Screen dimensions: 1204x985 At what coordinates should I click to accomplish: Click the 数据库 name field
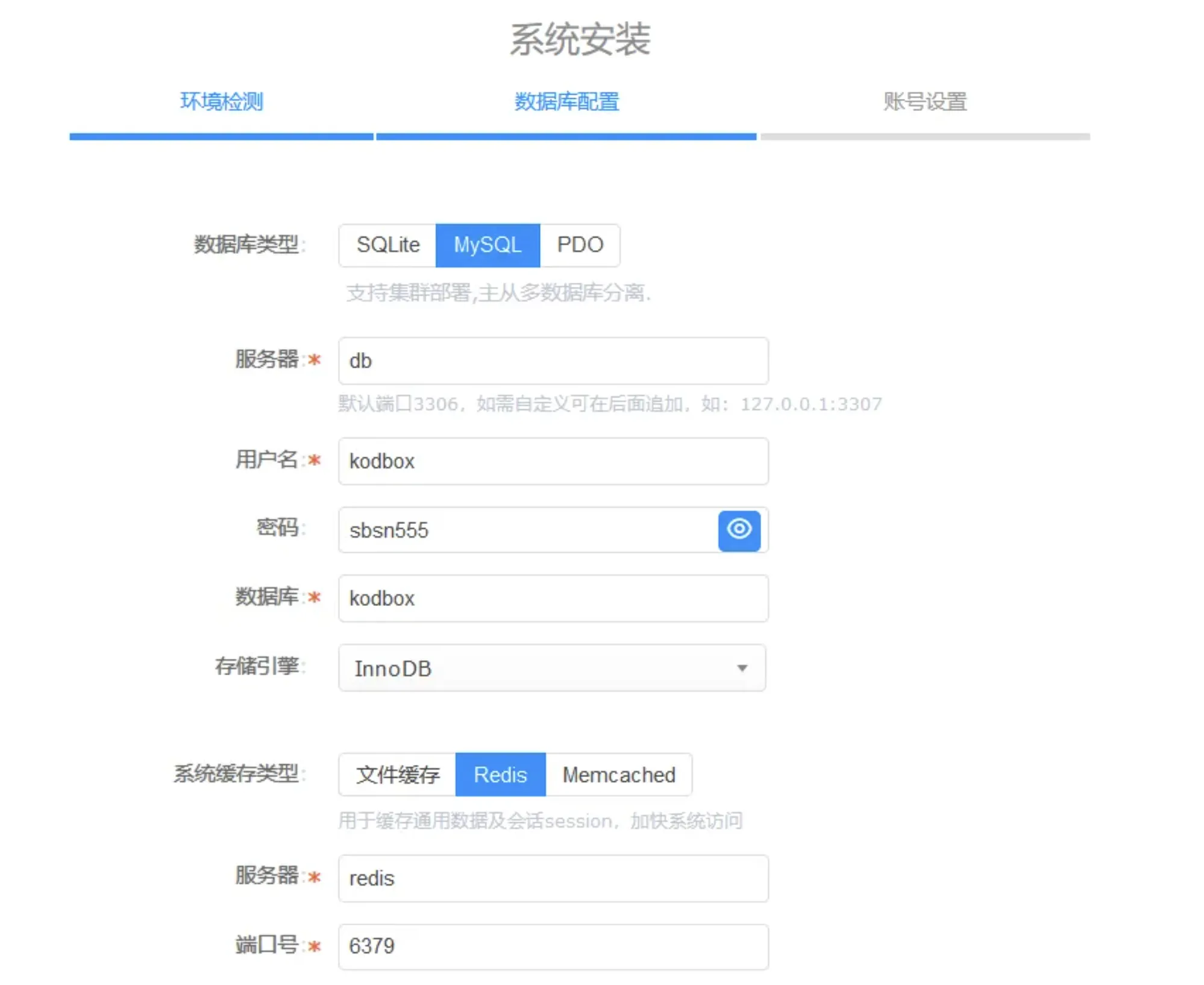(553, 598)
